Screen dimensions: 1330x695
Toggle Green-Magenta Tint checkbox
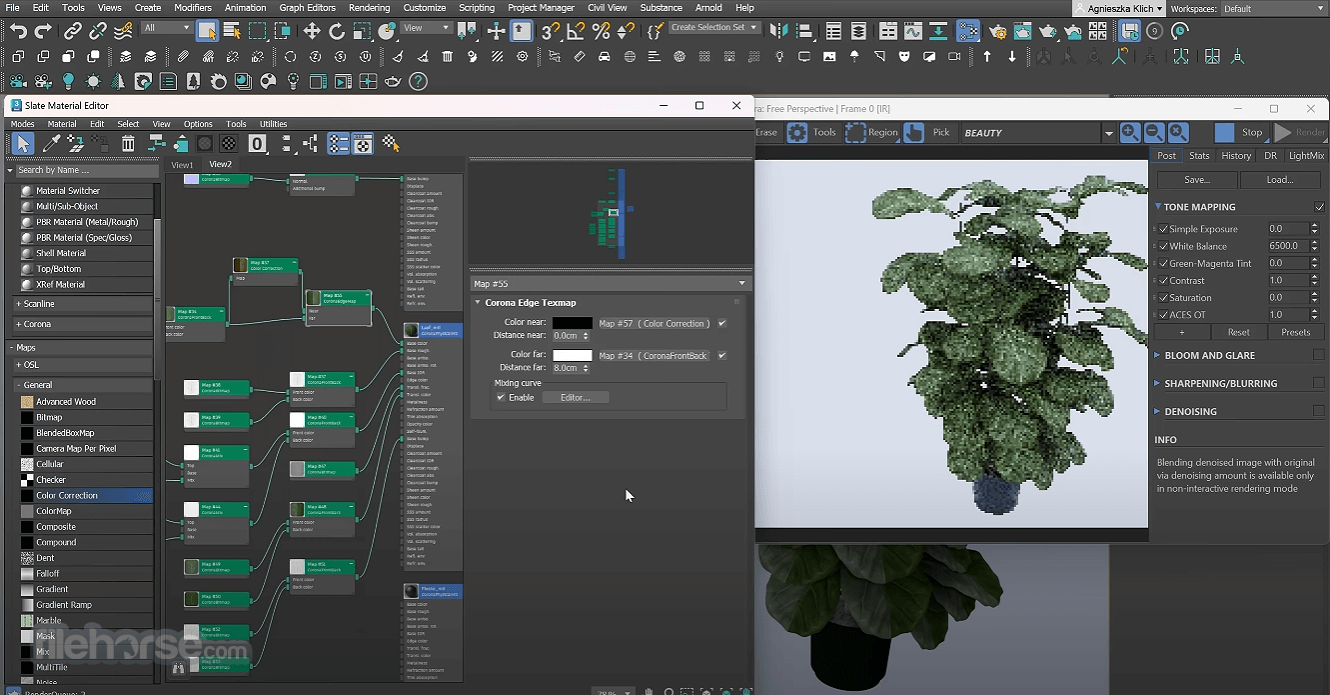(x=1163, y=263)
